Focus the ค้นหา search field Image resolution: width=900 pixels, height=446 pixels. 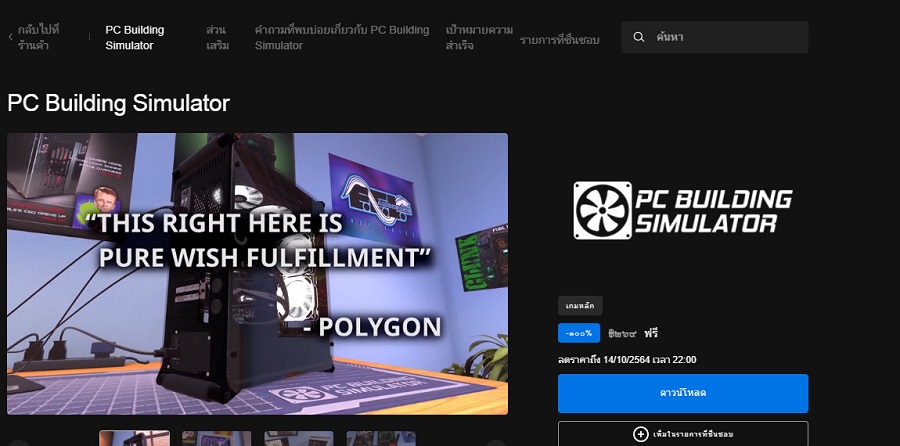pyautogui.click(x=715, y=37)
